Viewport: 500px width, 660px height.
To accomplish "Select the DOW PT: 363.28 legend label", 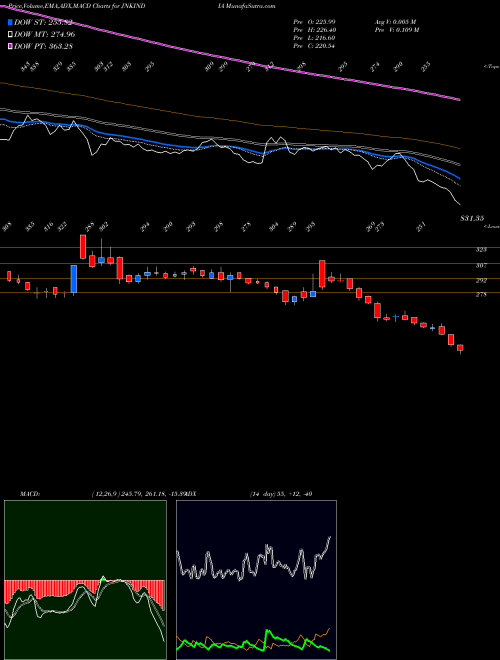I will 43,46.
